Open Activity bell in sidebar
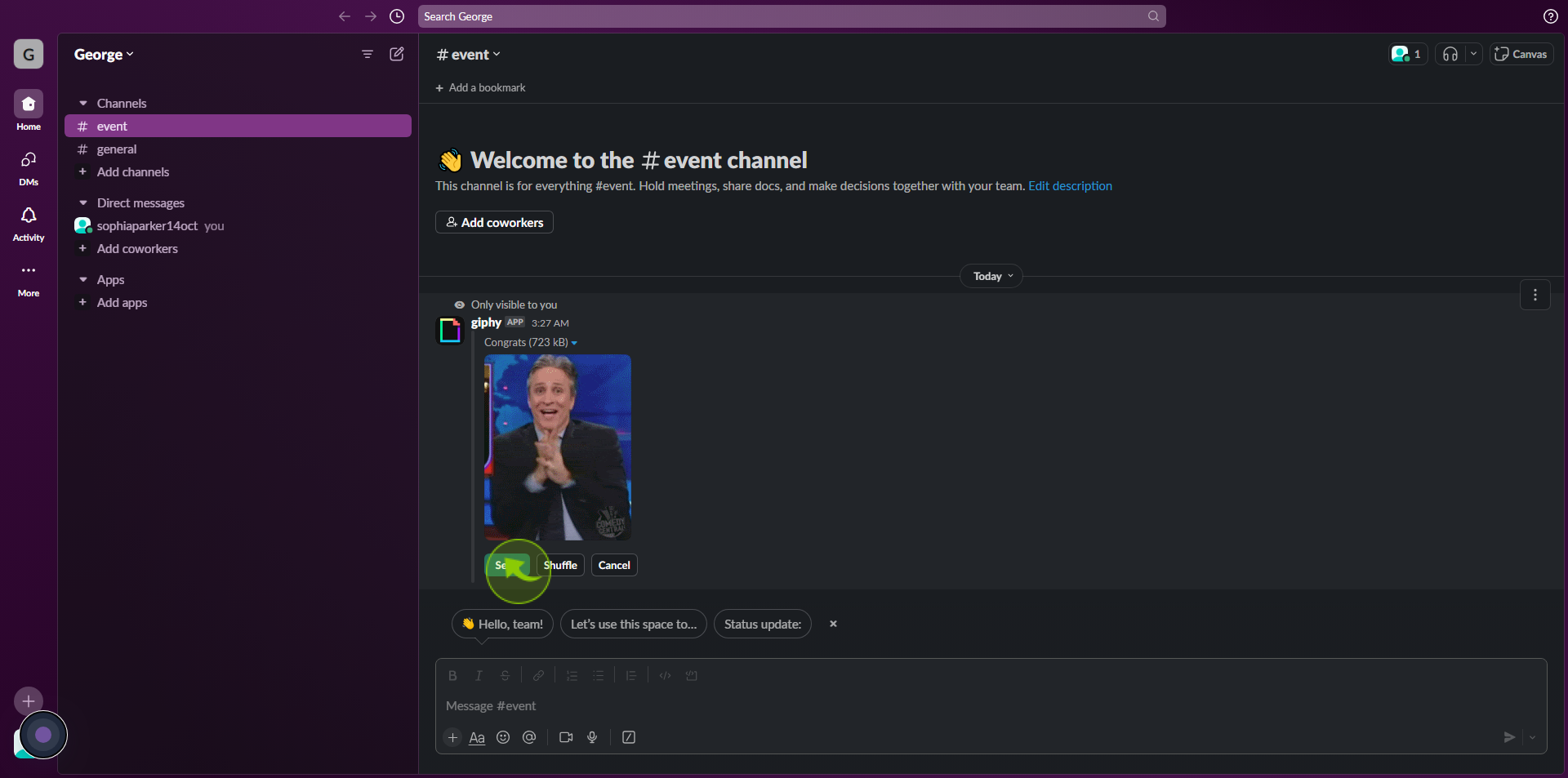The width and height of the screenshot is (1568, 778). pos(29,222)
